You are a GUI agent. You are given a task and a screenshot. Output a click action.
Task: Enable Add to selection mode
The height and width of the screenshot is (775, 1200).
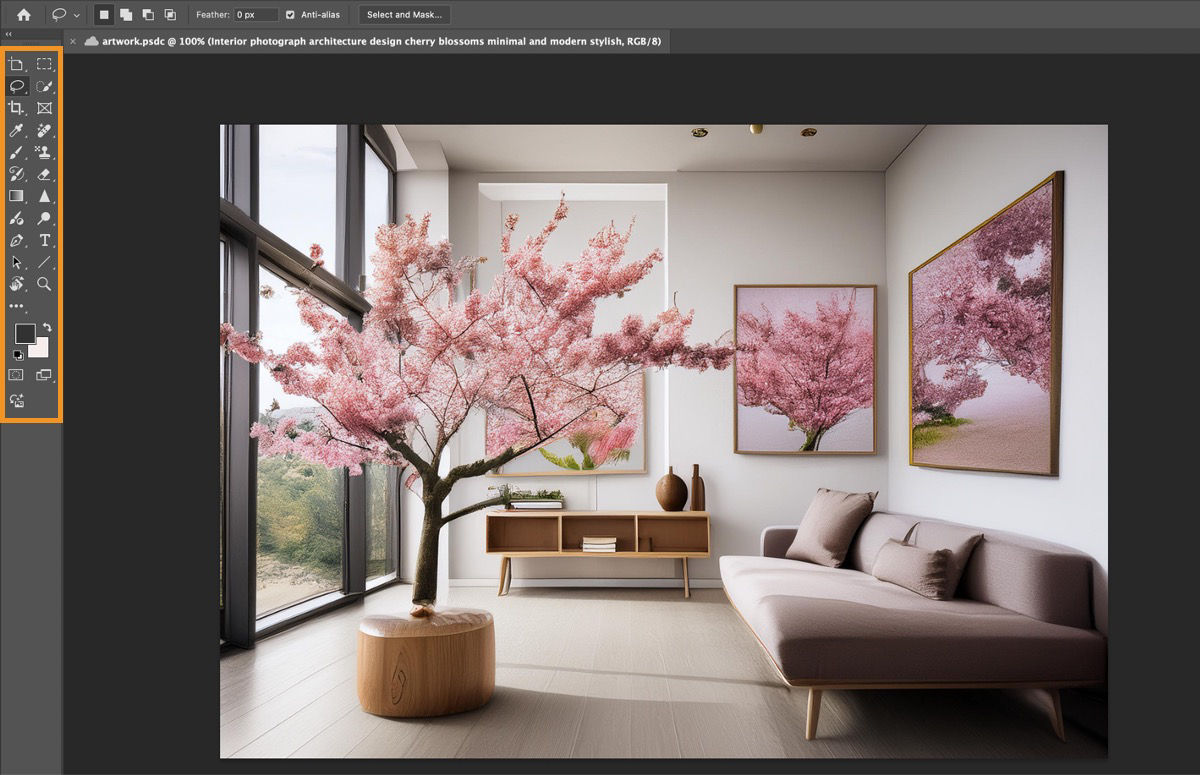tap(125, 15)
